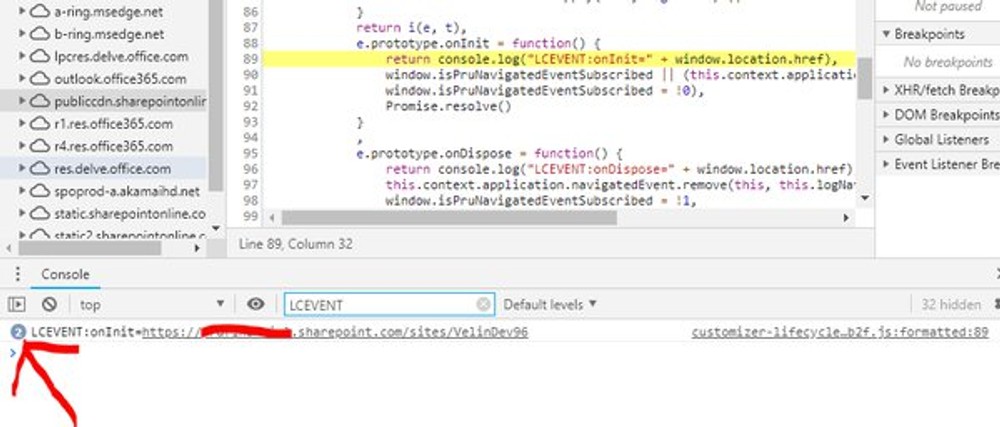Click the console prompt chevron
Viewport: 1000px width, 427px height.
tap(13, 352)
